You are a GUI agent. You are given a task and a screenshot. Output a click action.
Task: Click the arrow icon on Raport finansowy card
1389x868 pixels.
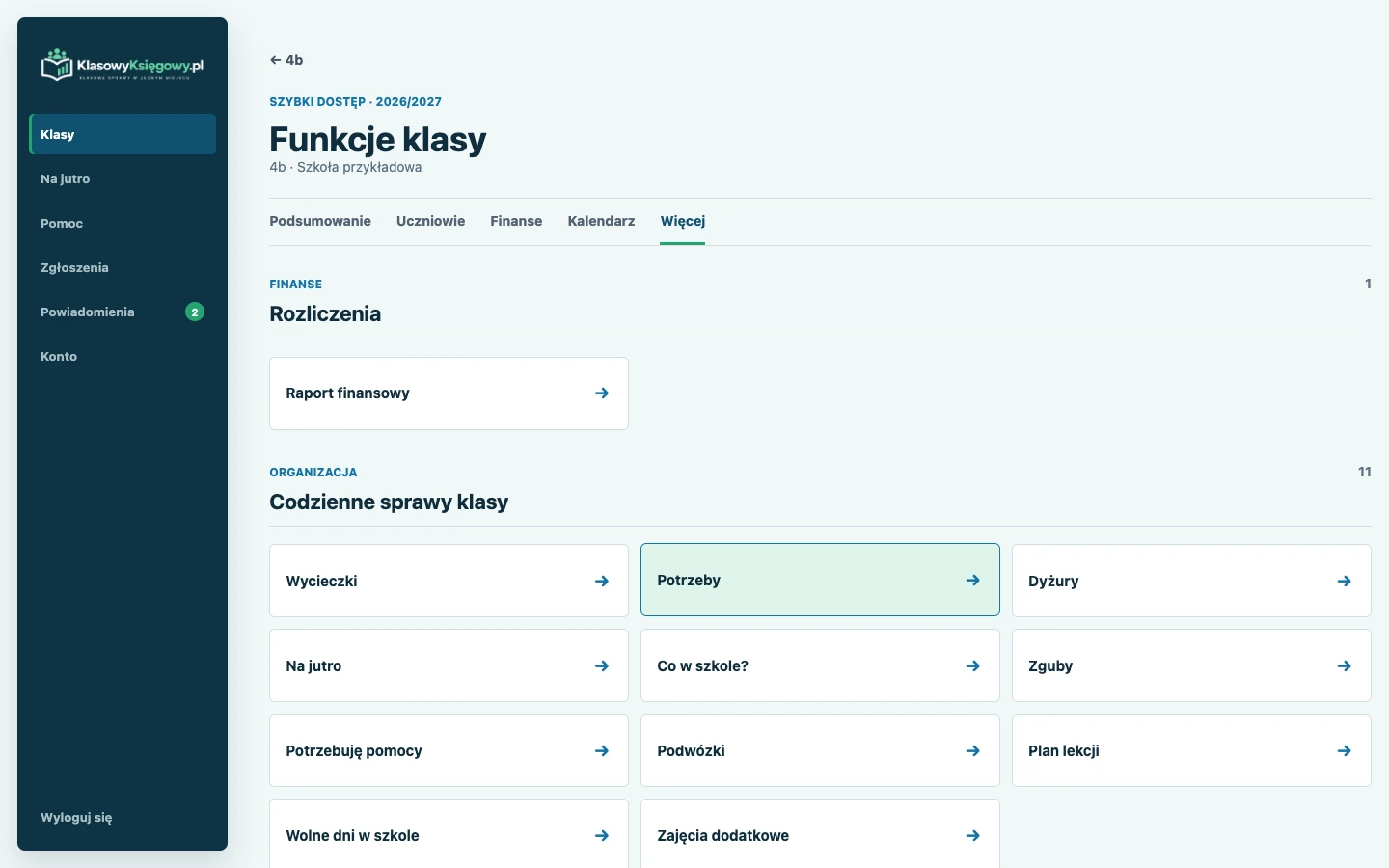coord(602,393)
